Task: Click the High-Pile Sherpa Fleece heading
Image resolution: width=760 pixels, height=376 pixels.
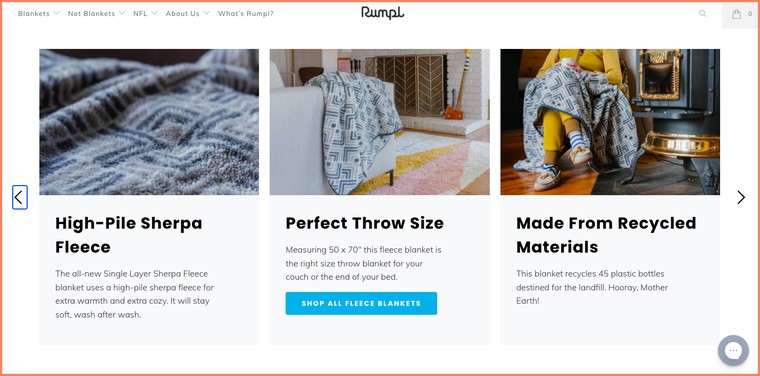Action: tap(128, 235)
